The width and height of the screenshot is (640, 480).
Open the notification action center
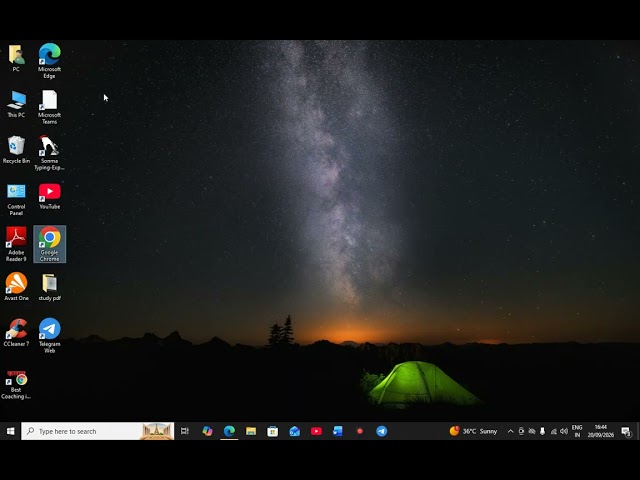626,431
